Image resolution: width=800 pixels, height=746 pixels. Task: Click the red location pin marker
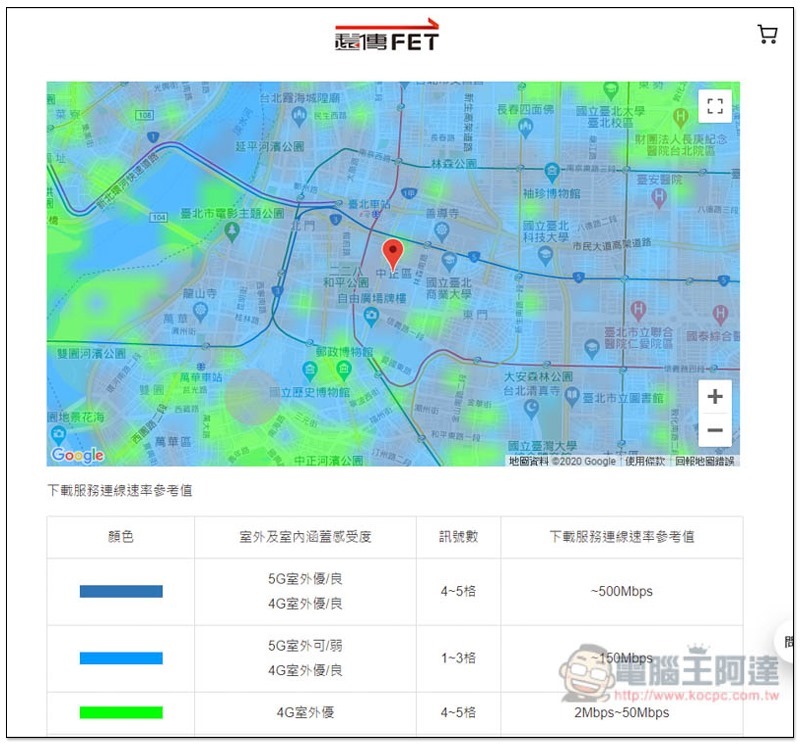[393, 255]
